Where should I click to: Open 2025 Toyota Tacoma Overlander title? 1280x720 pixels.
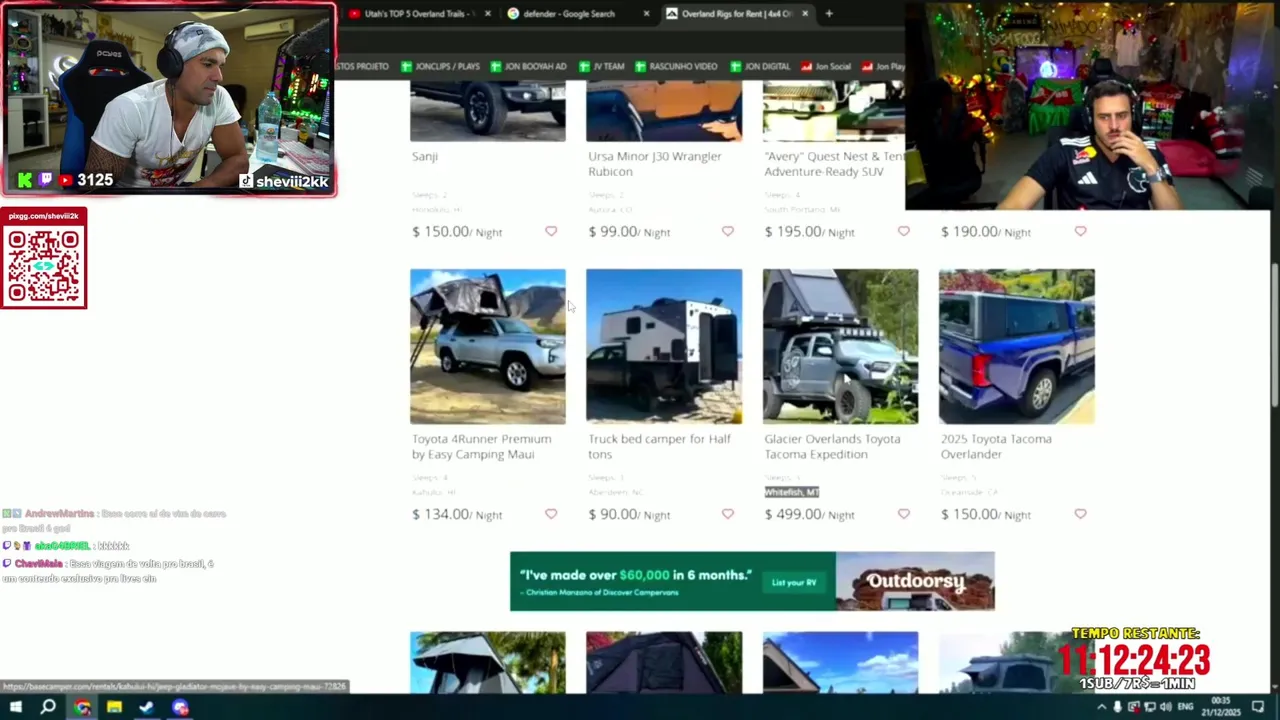(x=996, y=446)
